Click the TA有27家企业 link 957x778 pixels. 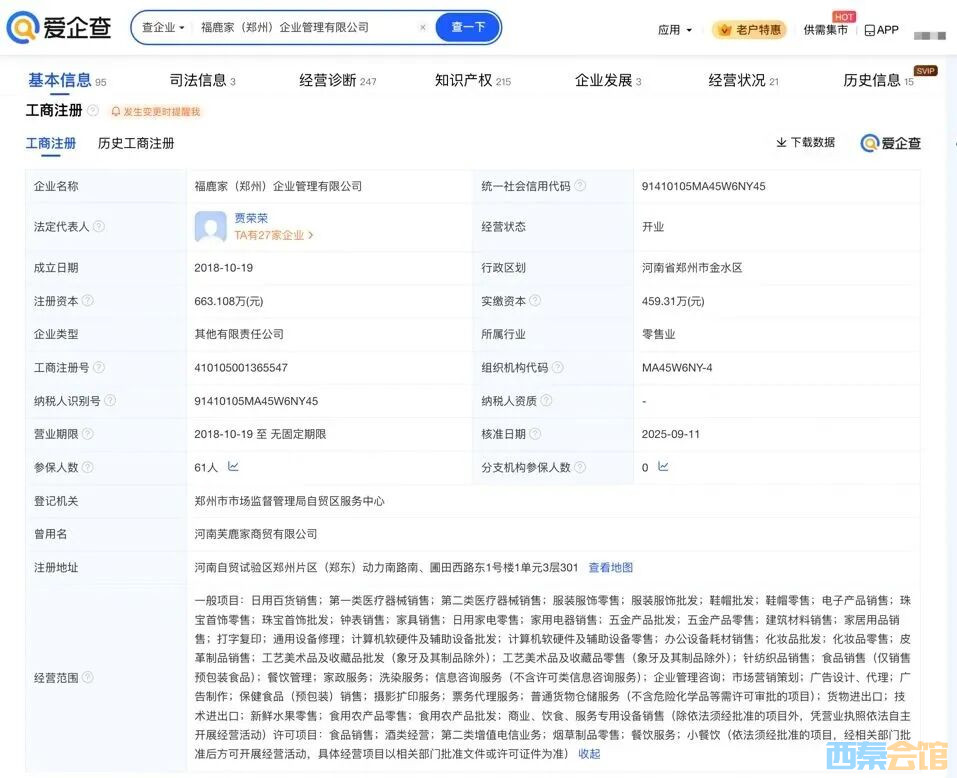pos(274,236)
